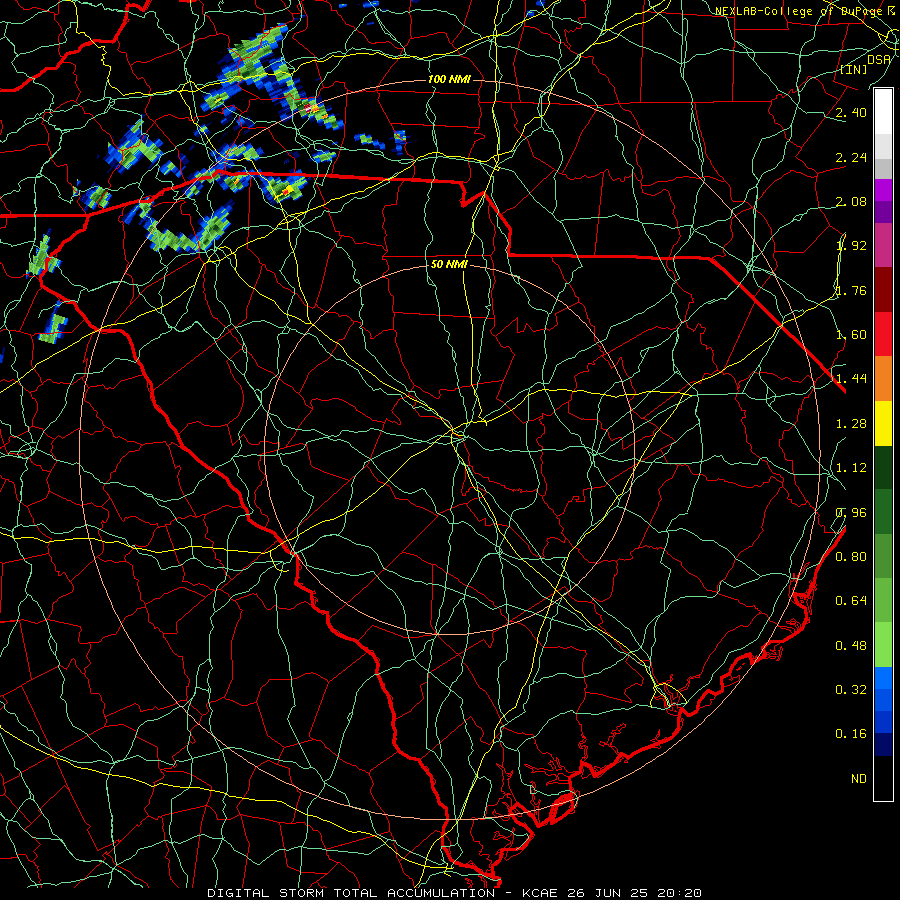Viewport: 900px width, 900px height.
Task: Select the 0.32 legend value
Action: 851,690
